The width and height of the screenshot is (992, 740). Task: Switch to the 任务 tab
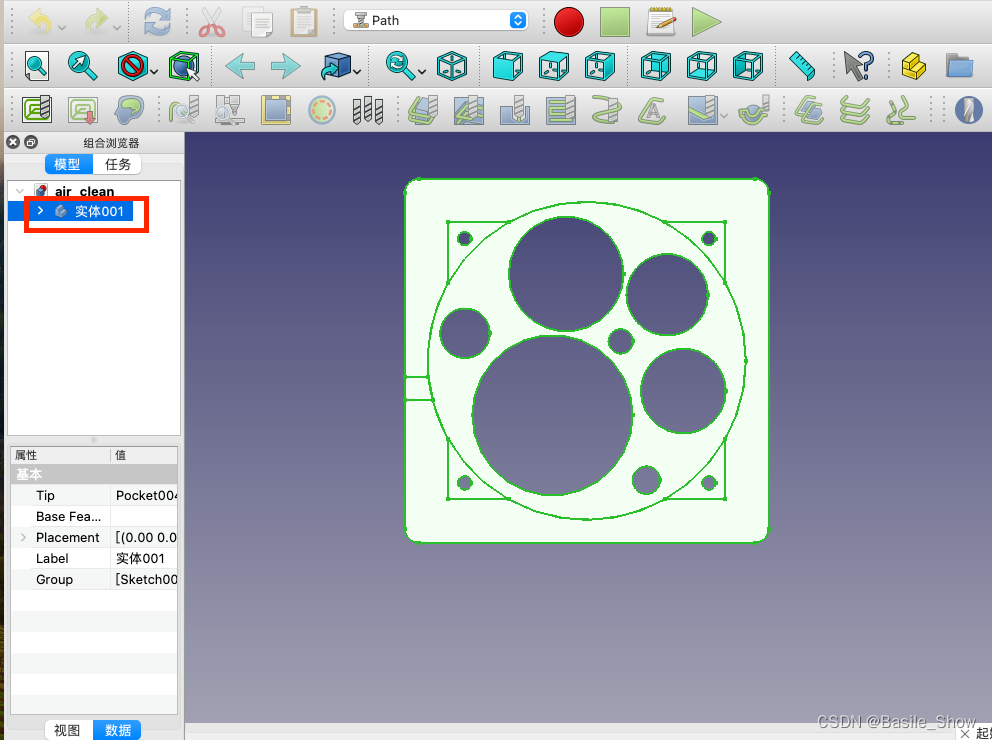[x=118, y=164]
